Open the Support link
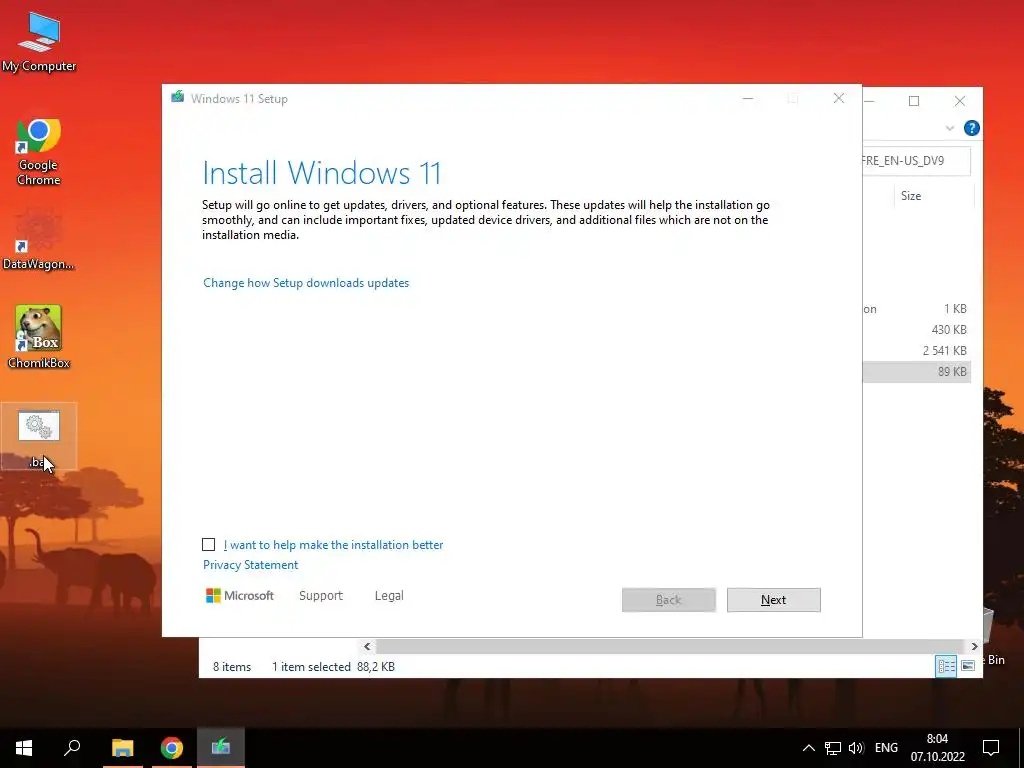1024x768 pixels. click(x=321, y=596)
